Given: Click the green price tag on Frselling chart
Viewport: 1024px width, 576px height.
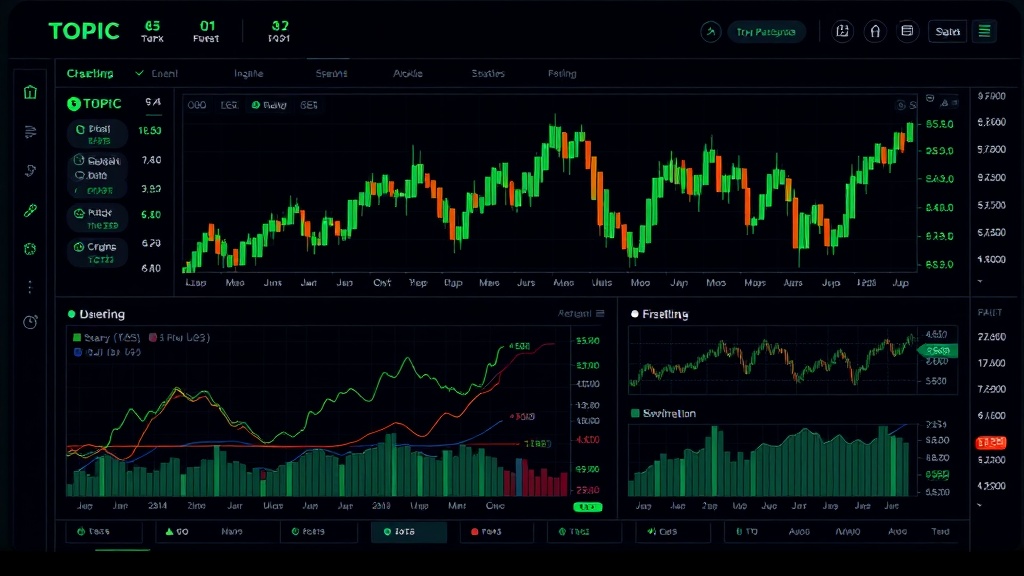Looking at the screenshot, I should 938,351.
